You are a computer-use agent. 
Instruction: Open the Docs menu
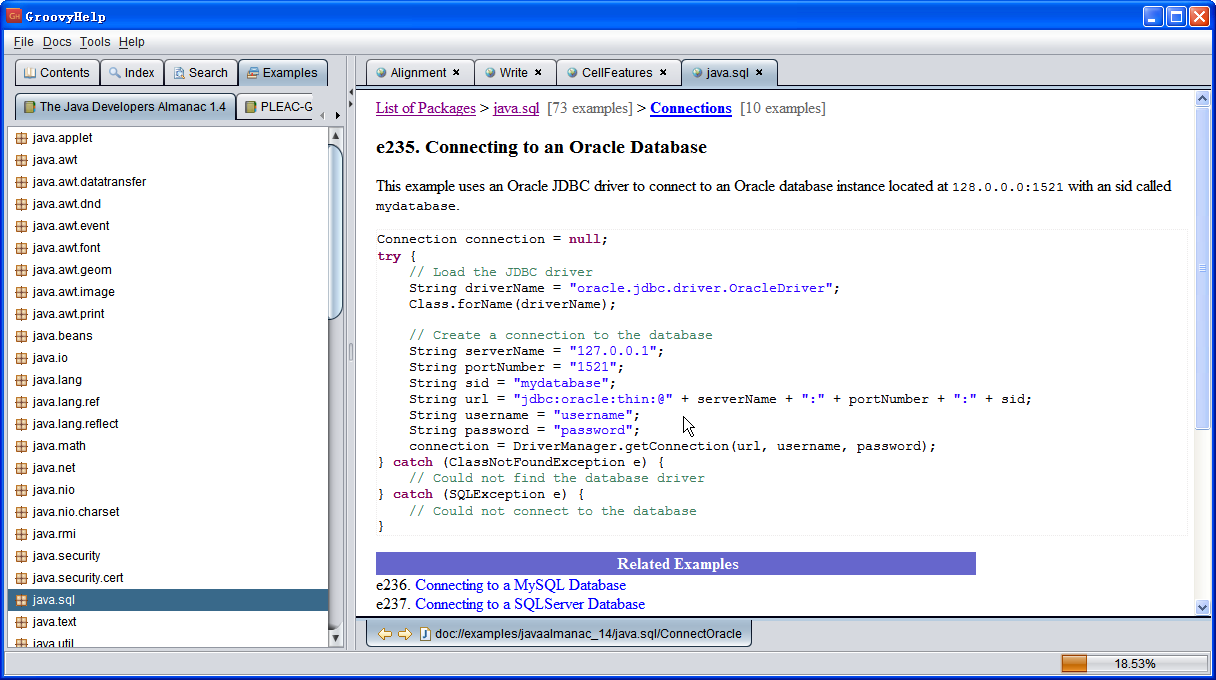click(57, 42)
